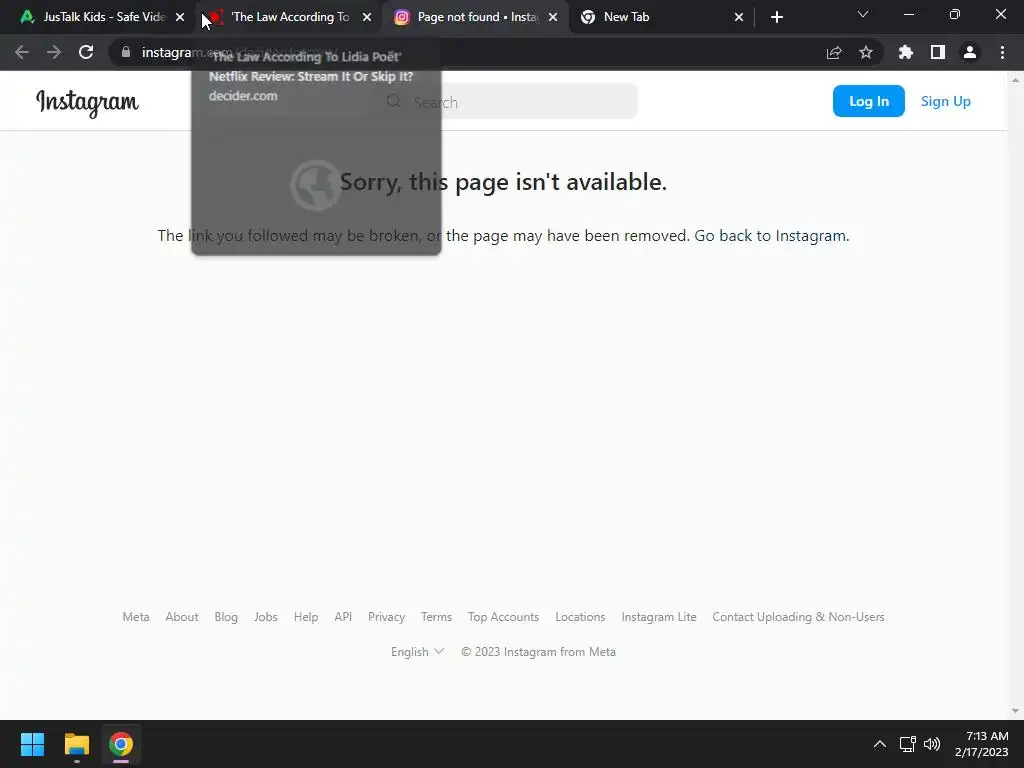The width and height of the screenshot is (1024, 768).
Task: Click the page scrollbar up arrow
Action: [x=1015, y=80]
